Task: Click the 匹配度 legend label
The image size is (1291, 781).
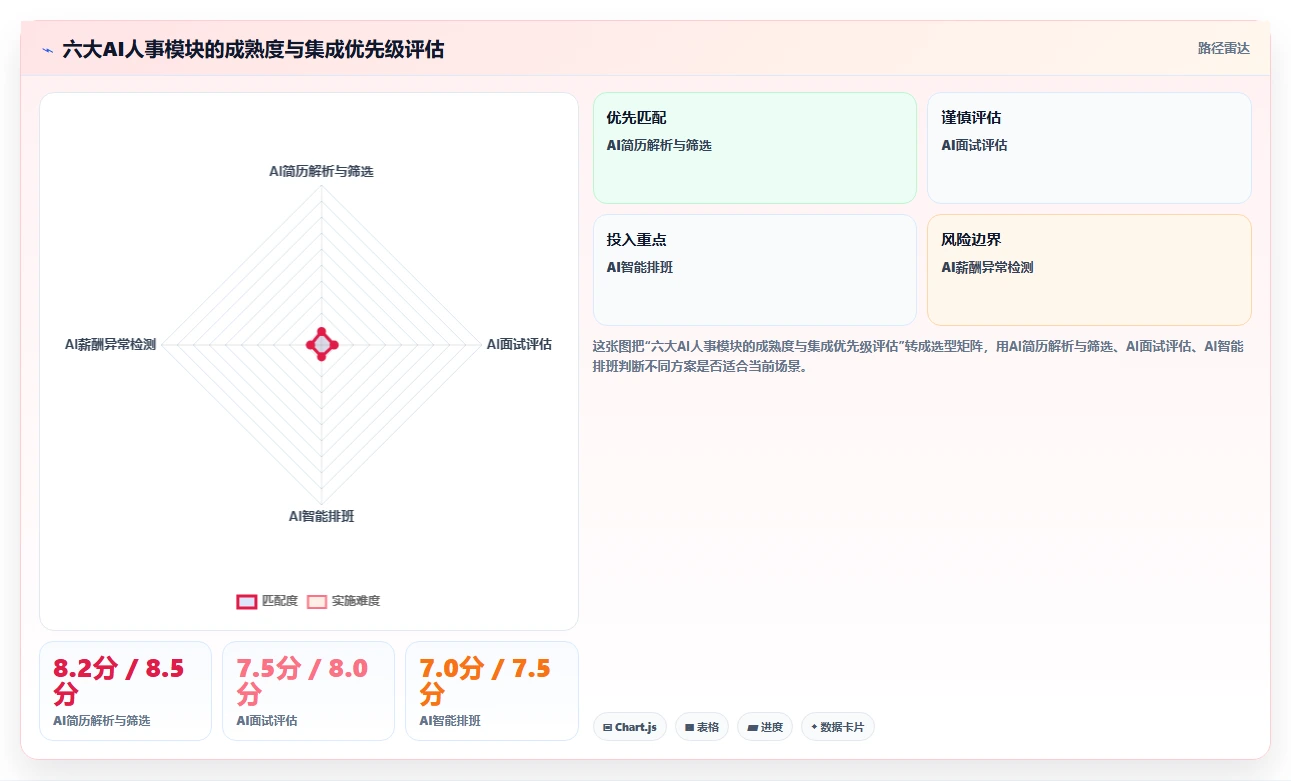Action: tap(280, 601)
